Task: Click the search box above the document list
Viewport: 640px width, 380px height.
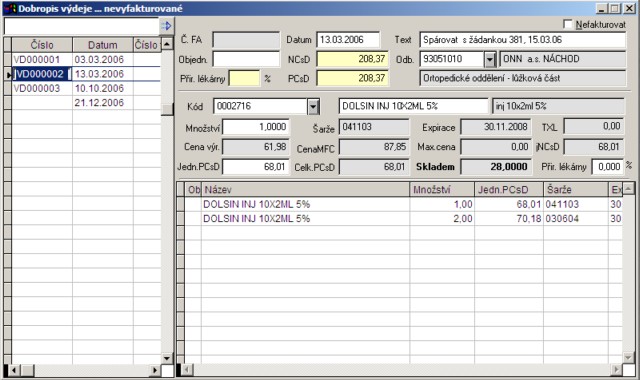Action: tap(81, 27)
